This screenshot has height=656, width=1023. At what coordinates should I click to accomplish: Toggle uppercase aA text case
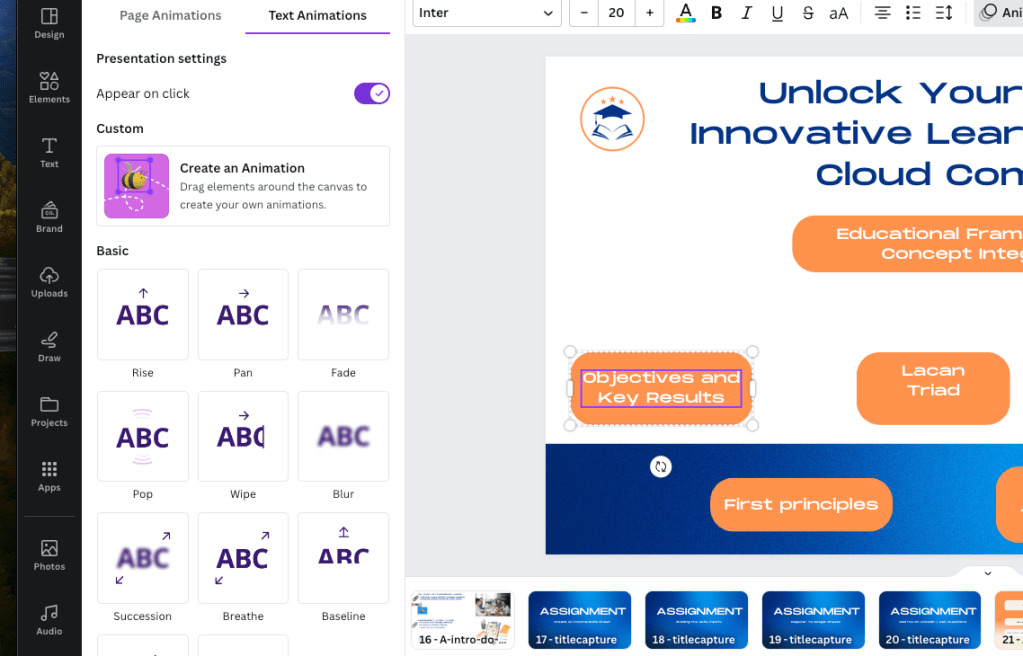pos(838,13)
